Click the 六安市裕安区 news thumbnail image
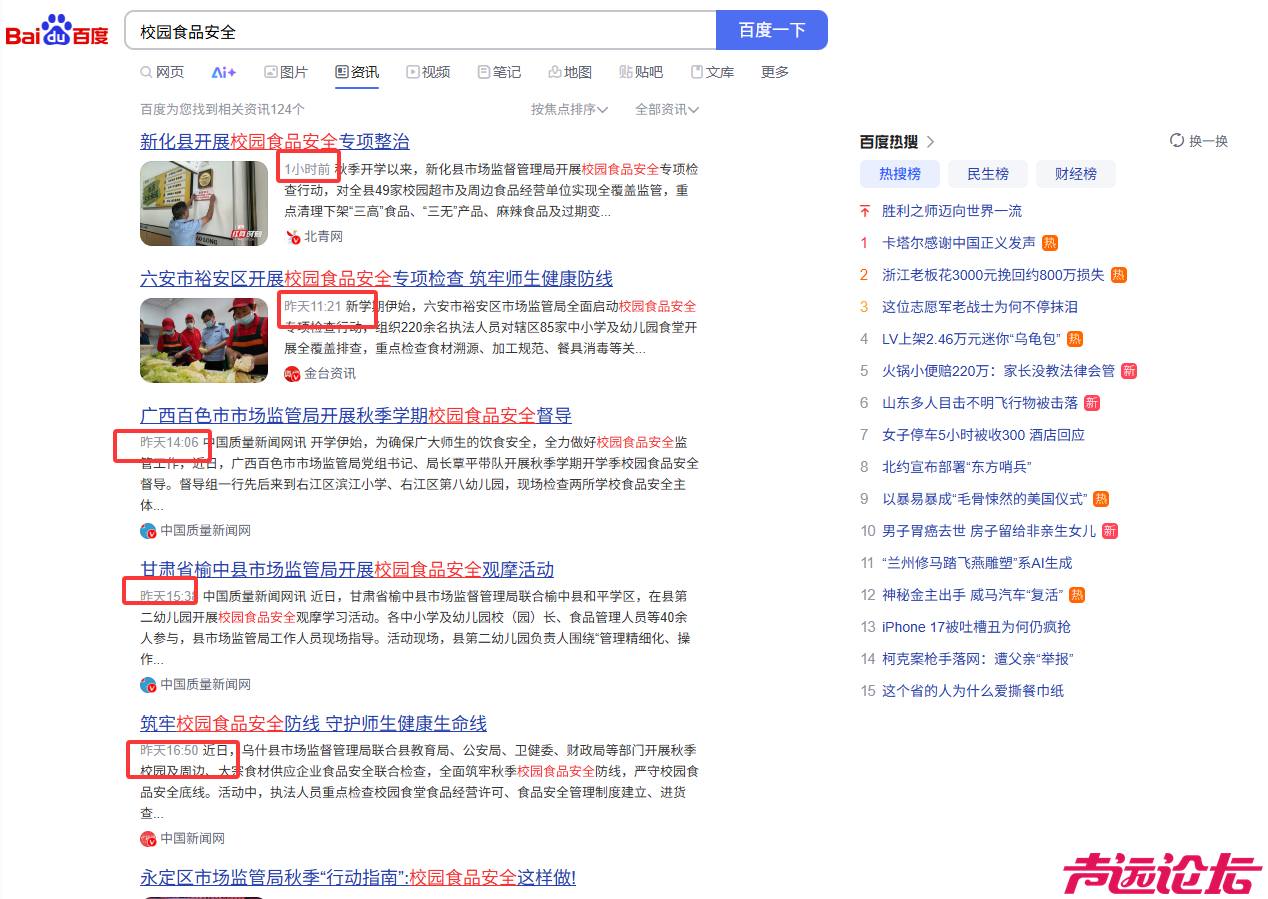This screenshot has height=899, width=1268. [x=204, y=340]
